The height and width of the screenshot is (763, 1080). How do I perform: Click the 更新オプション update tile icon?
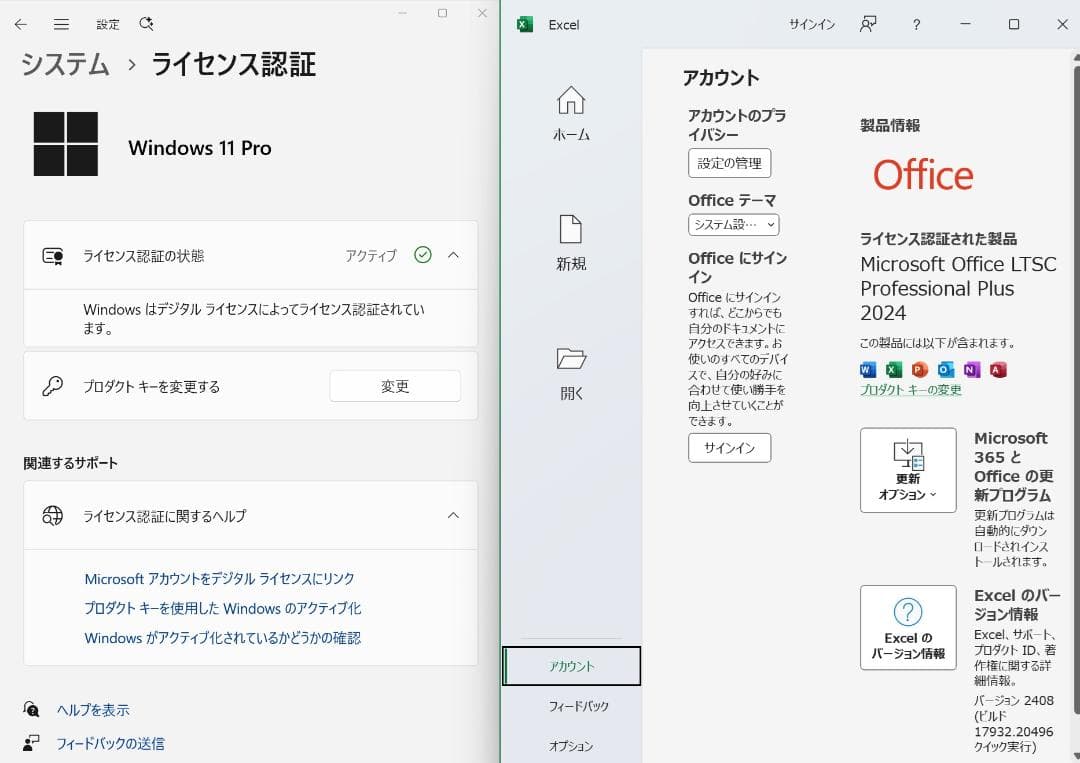tap(907, 468)
